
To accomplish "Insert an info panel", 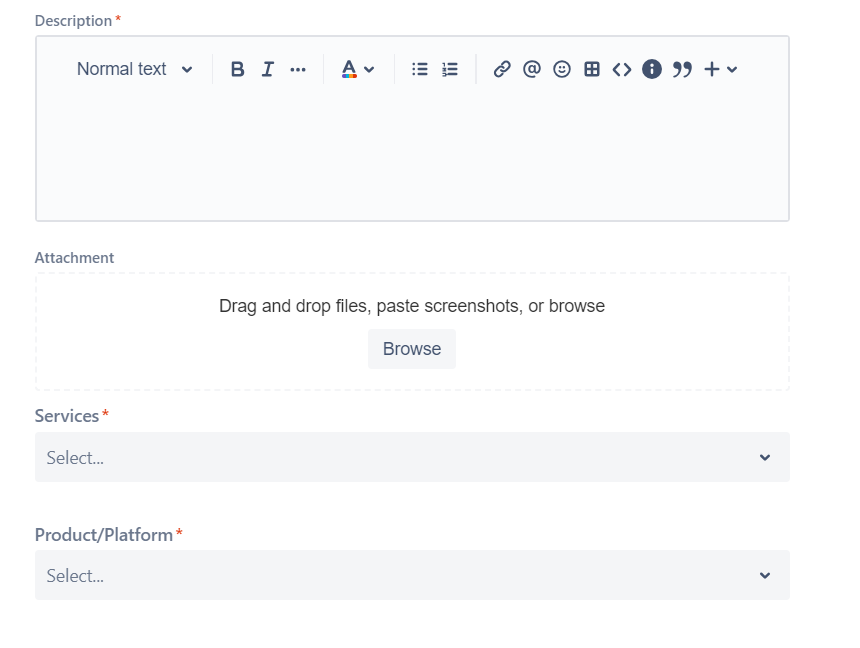I will click(x=652, y=69).
